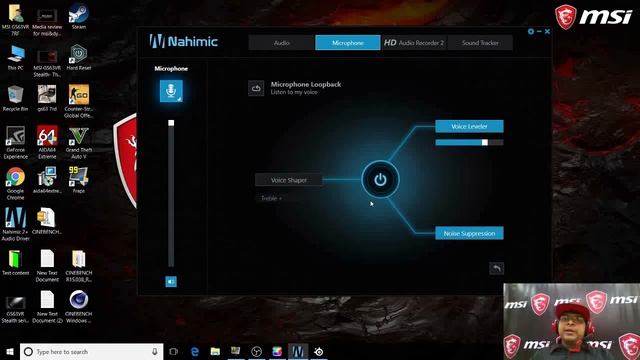The width and height of the screenshot is (640, 360).
Task: Select the New Text Document file
Action: [47, 265]
